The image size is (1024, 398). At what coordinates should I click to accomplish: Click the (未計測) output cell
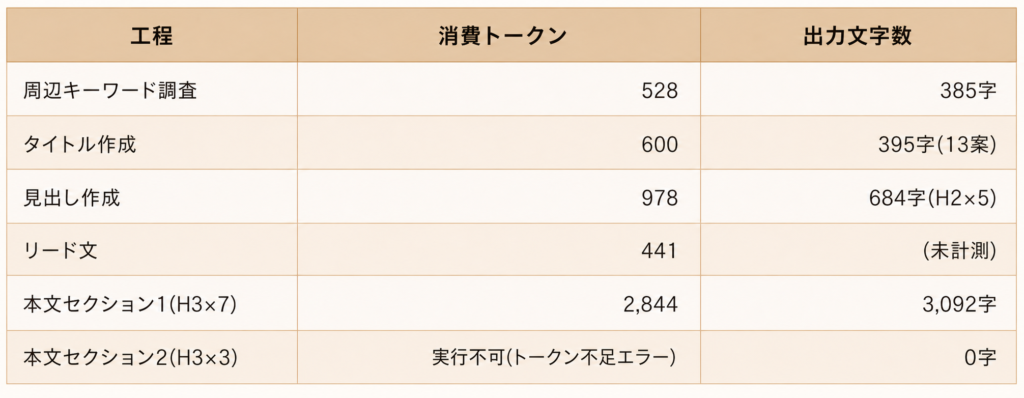point(959,251)
